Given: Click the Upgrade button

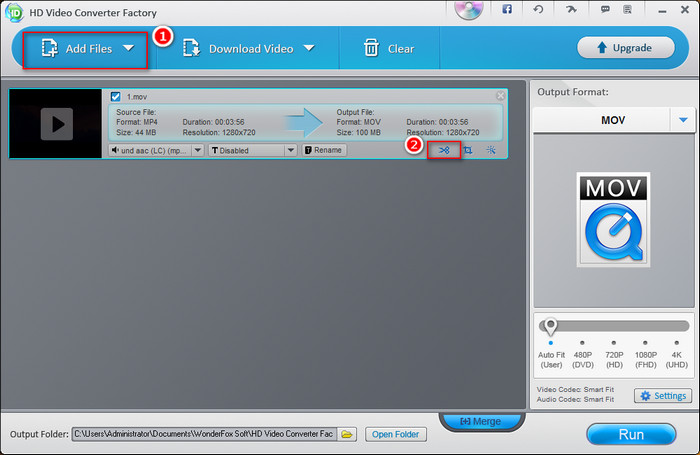Looking at the screenshot, I should pyautogui.click(x=625, y=48).
